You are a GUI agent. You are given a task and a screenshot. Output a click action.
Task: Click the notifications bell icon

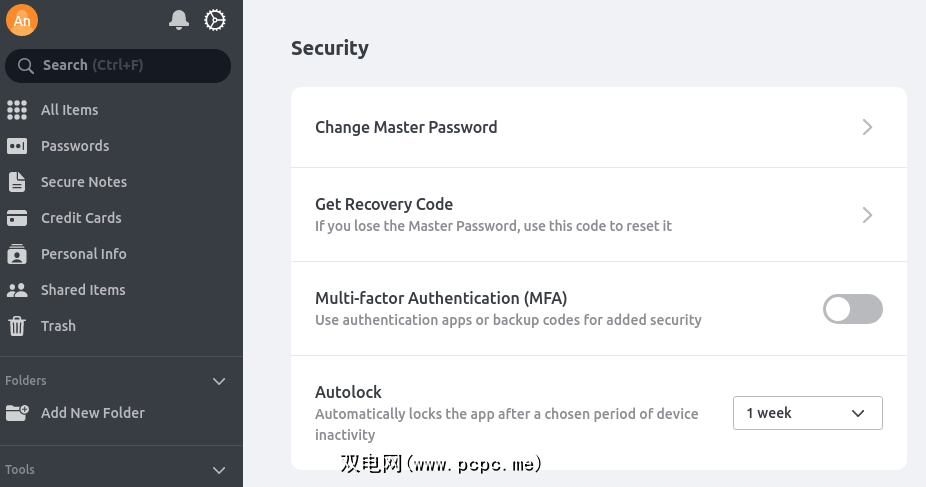179,20
